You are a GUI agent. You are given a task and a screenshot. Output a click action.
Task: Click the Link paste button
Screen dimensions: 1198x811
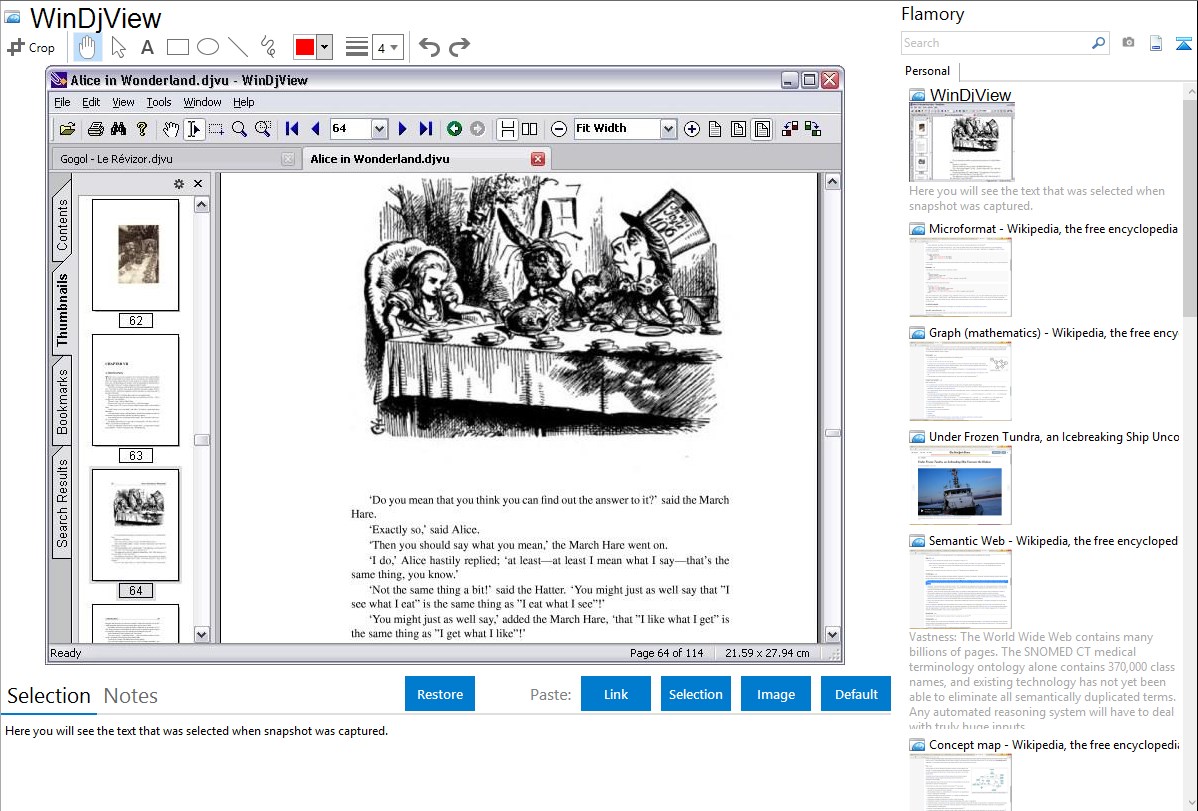pos(616,694)
